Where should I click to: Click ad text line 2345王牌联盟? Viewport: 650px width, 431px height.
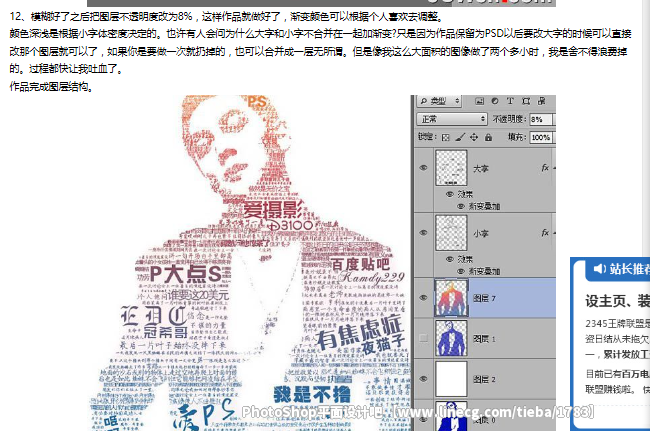pyautogui.click(x=618, y=323)
